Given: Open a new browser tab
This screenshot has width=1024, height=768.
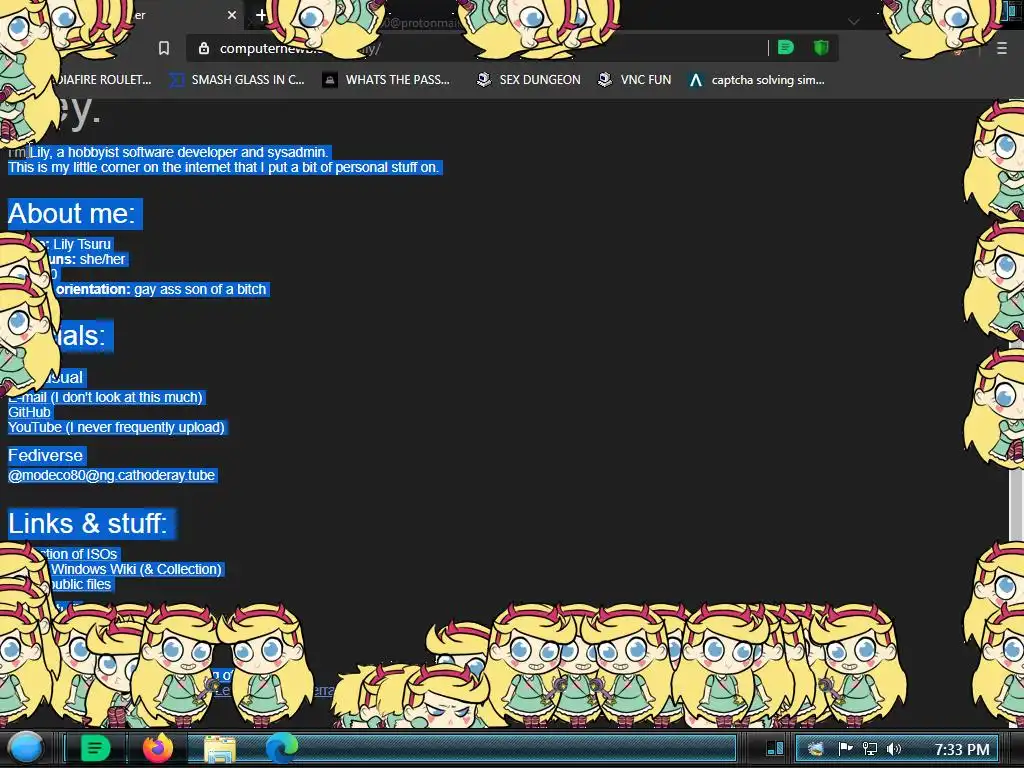Looking at the screenshot, I should [x=261, y=15].
